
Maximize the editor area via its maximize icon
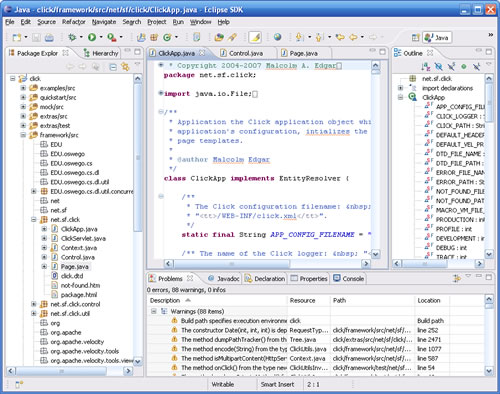pos(382,52)
